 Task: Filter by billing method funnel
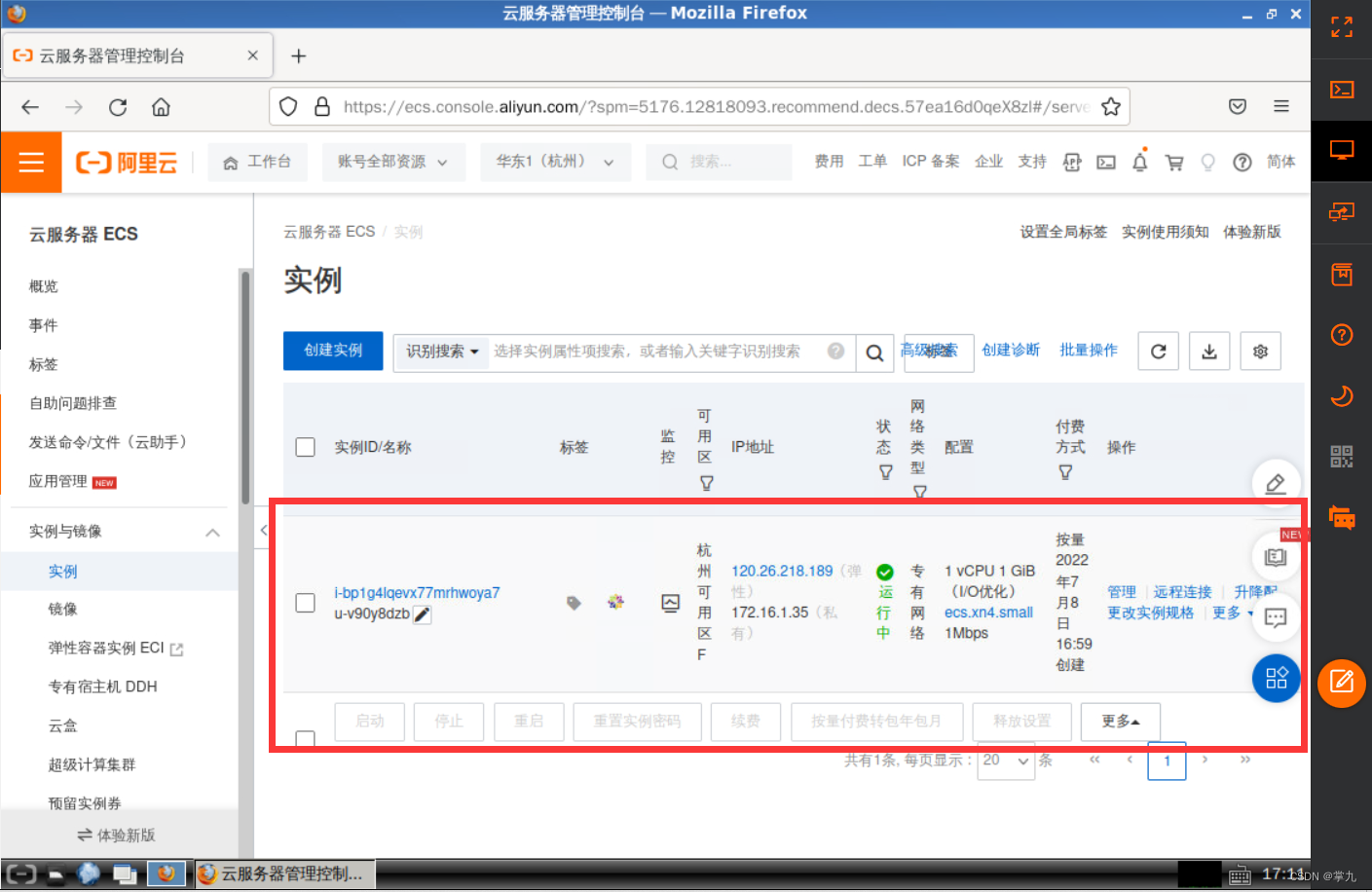tap(1065, 472)
